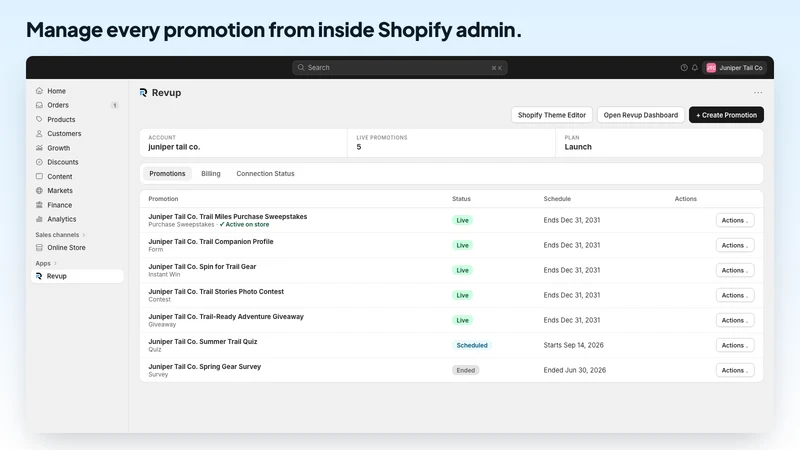
Task: Click Open Revup Dashboard button
Action: point(641,115)
